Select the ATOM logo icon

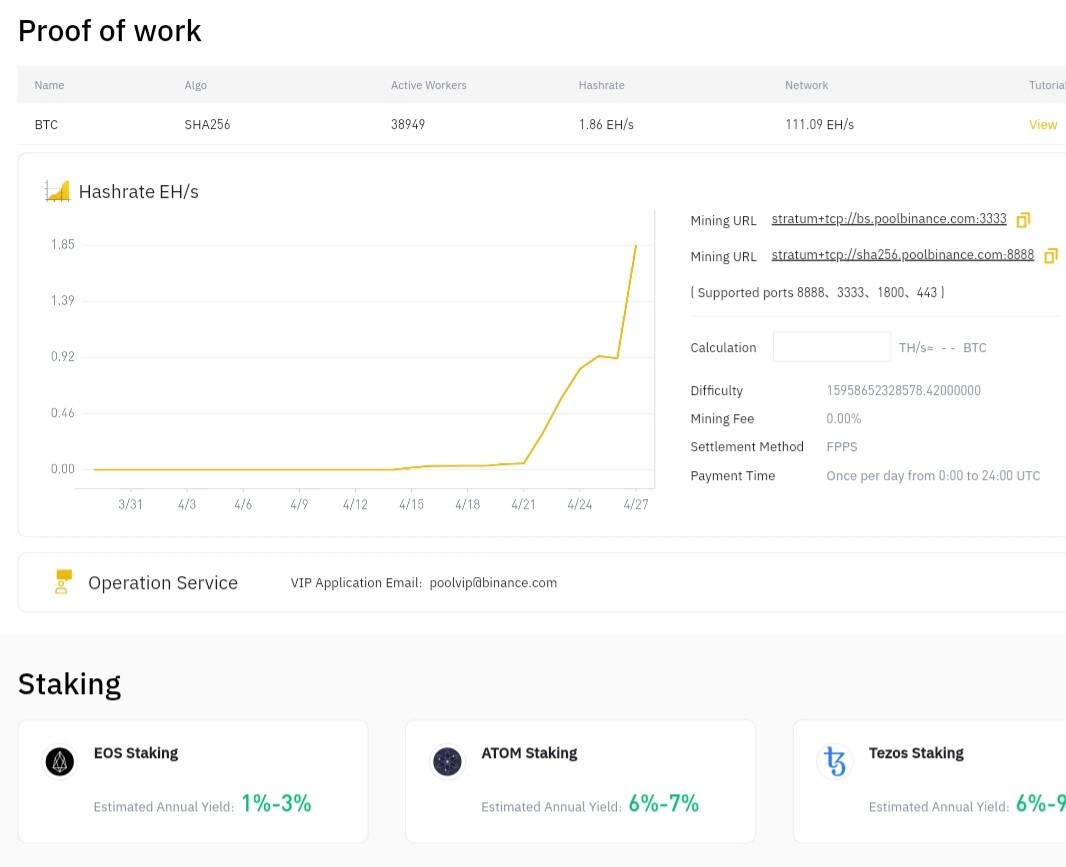coord(447,761)
